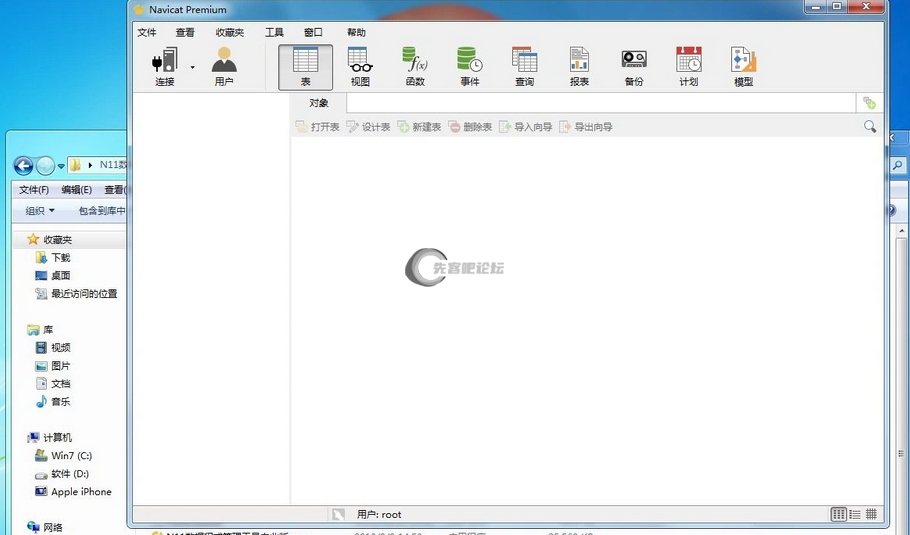The width and height of the screenshot is (910, 535).
Task: Click the 模型 (Model) toolbar icon
Action: click(x=743, y=66)
